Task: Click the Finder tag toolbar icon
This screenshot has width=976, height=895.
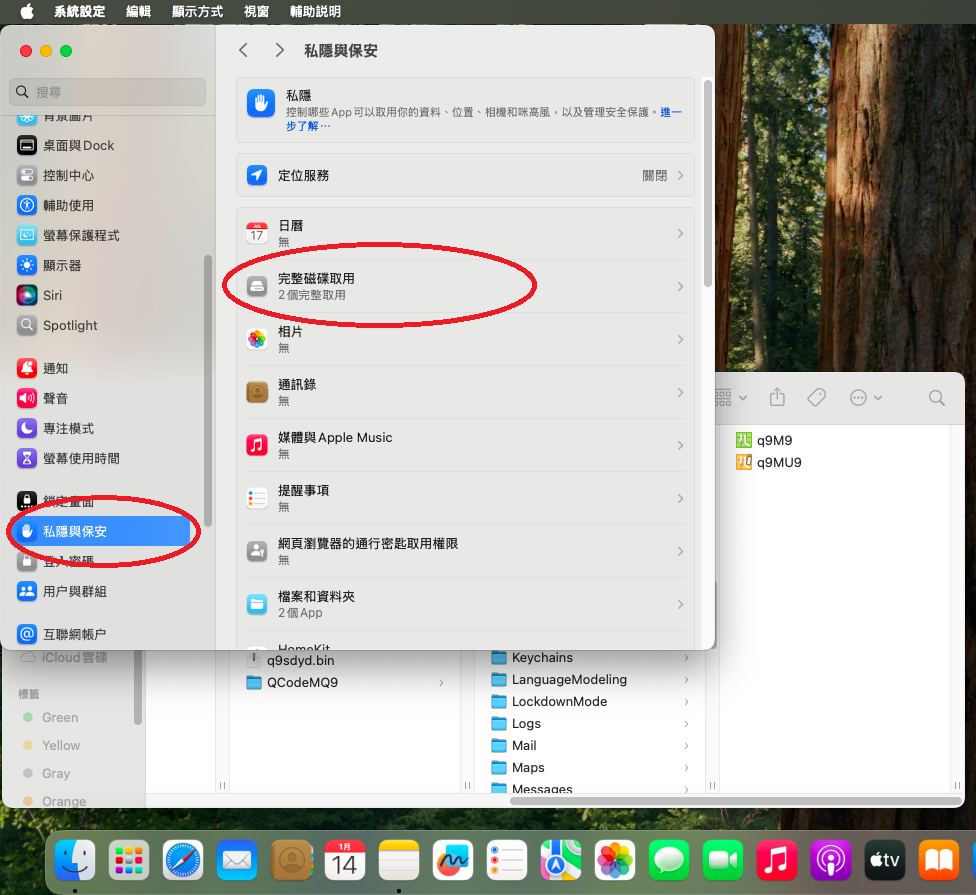Action: click(x=816, y=398)
